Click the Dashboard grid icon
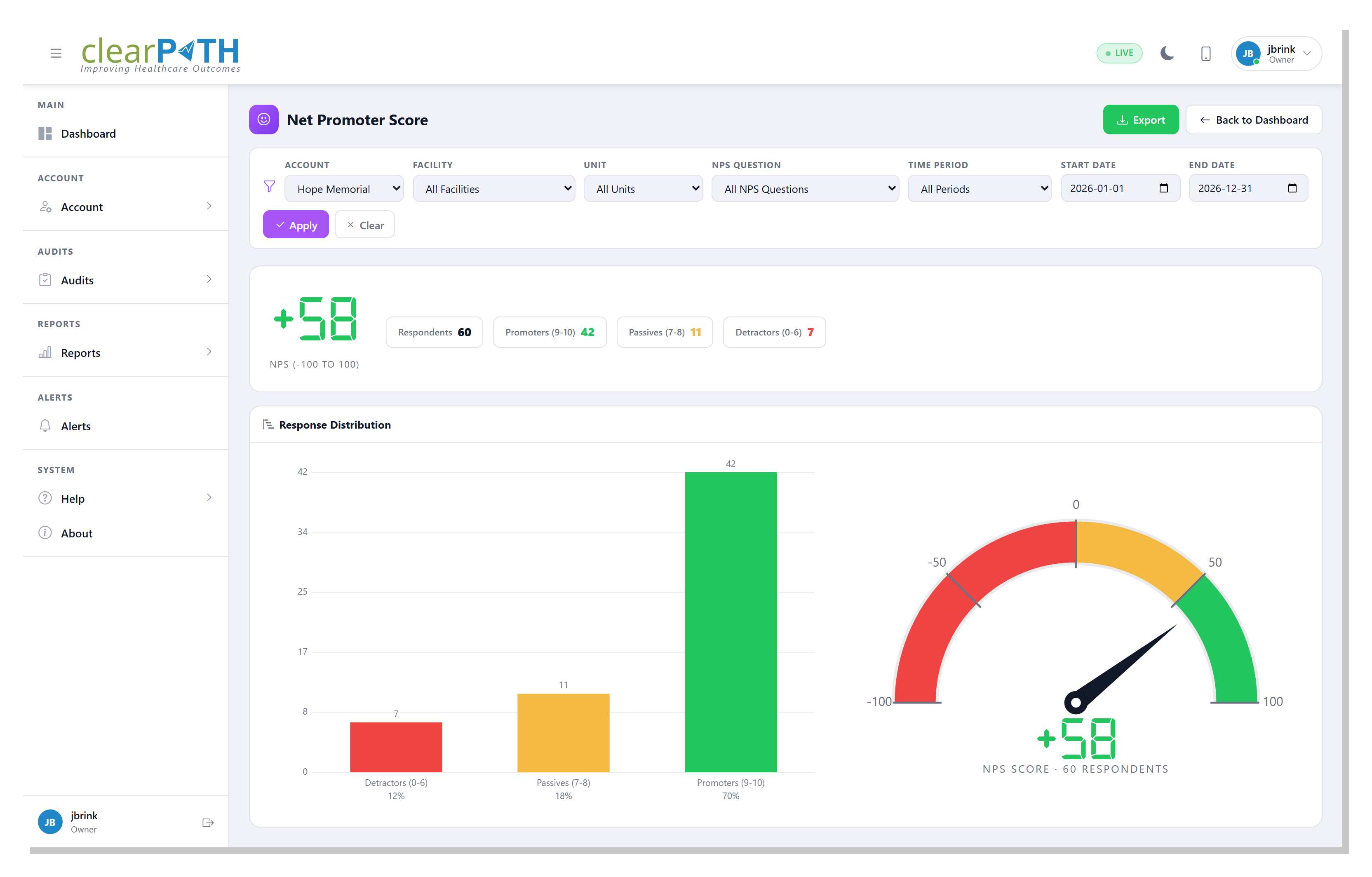 45,133
